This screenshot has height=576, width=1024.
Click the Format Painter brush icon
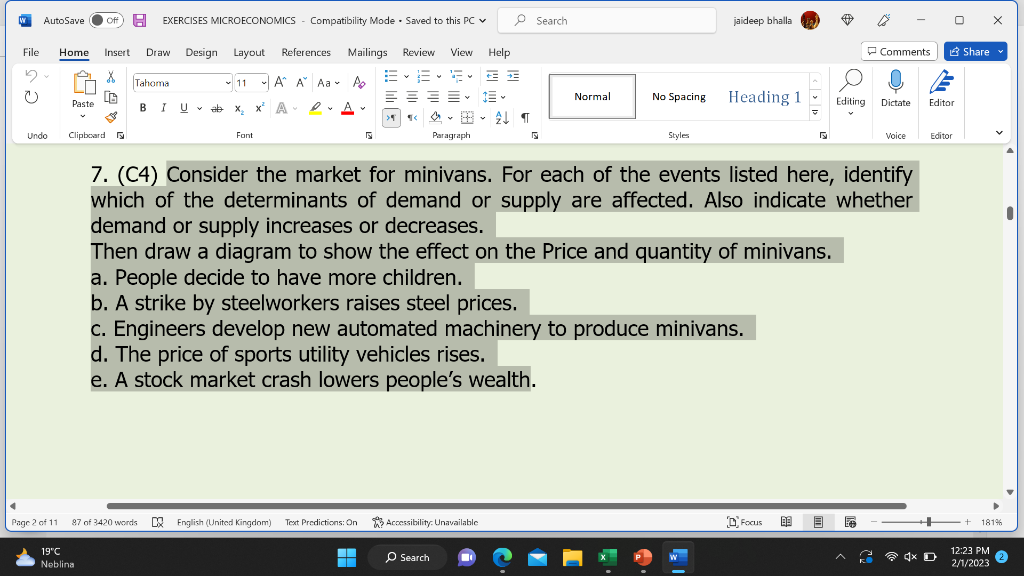click(109, 117)
